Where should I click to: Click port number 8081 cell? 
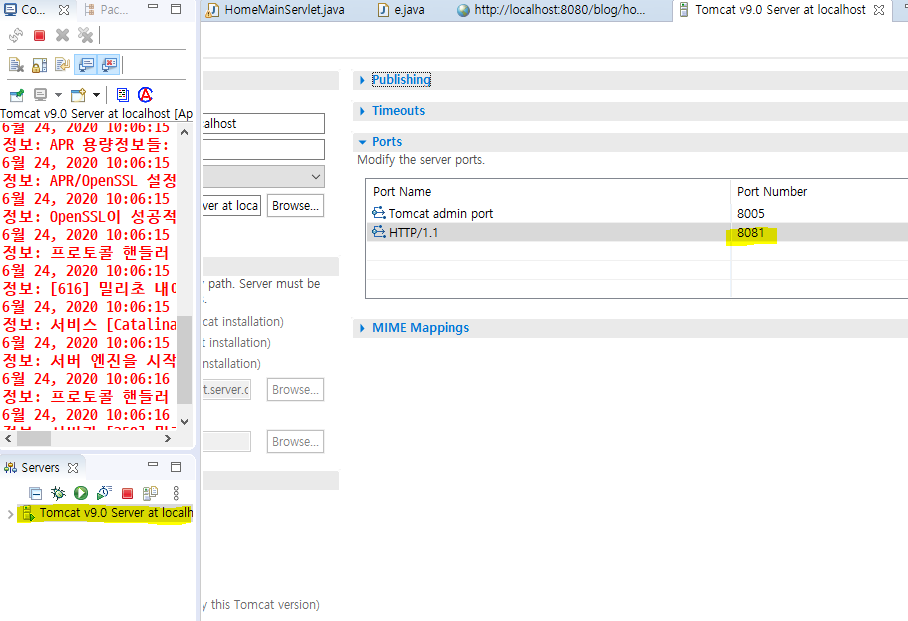[x=750, y=232]
